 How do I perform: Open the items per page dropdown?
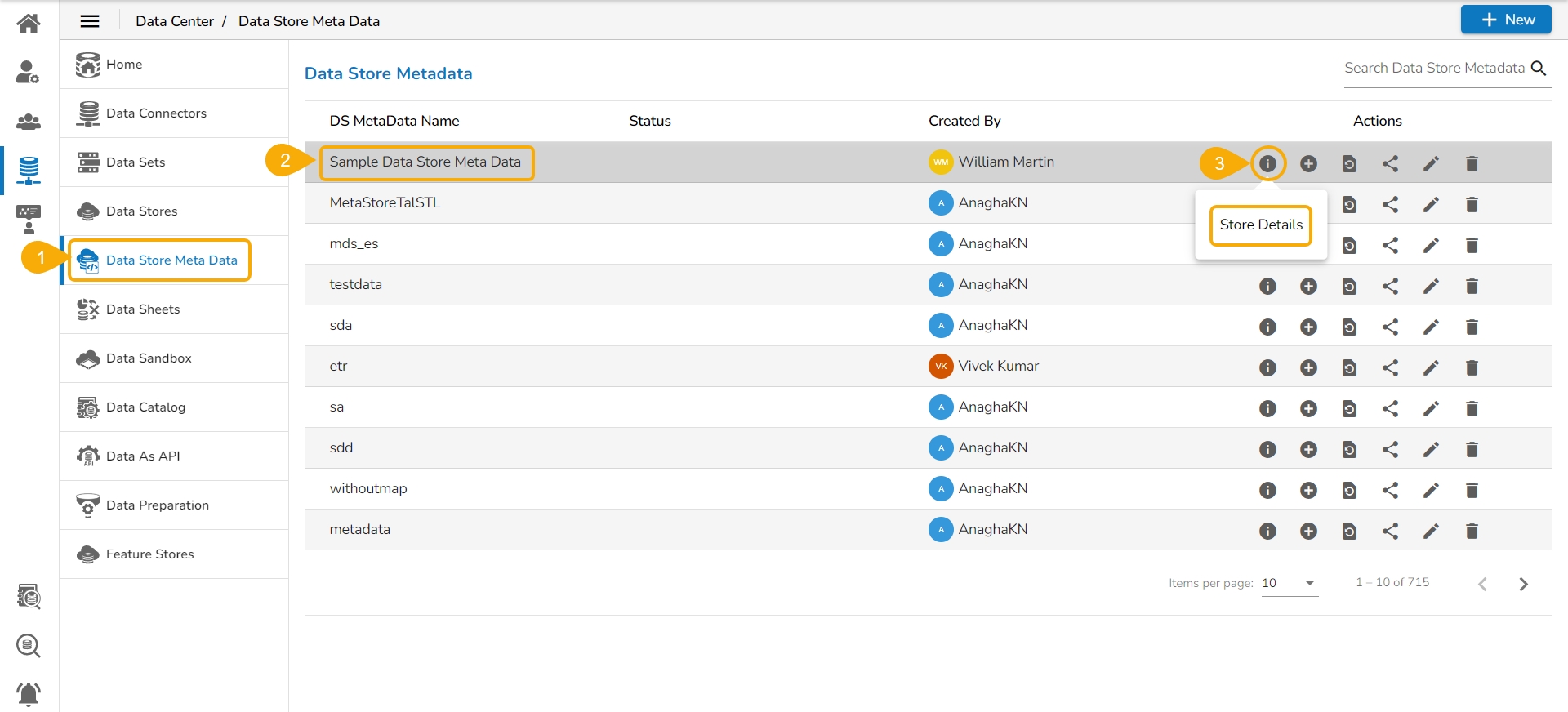tap(1290, 583)
